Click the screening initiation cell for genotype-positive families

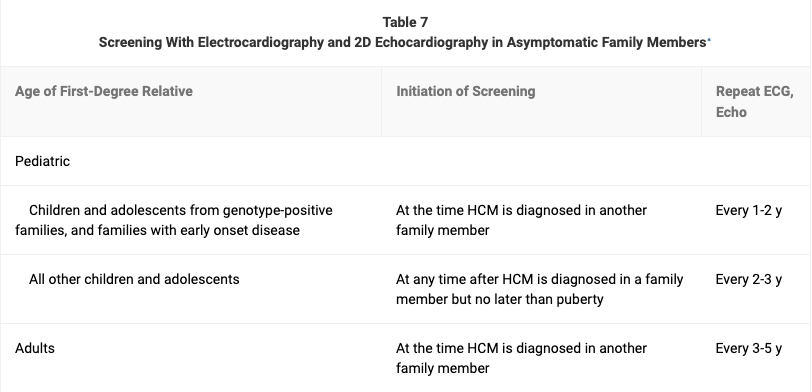click(521, 220)
